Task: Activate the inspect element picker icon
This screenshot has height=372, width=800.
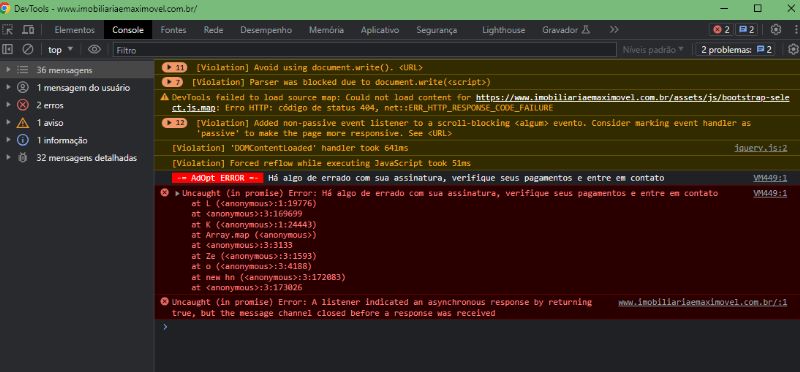Action: coord(7,30)
